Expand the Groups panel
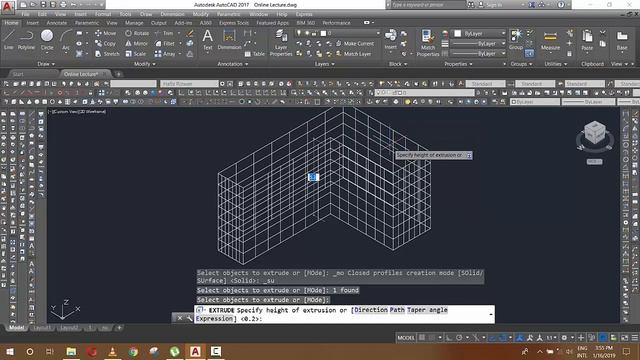Image resolution: width=640 pixels, height=360 pixels. (521, 64)
